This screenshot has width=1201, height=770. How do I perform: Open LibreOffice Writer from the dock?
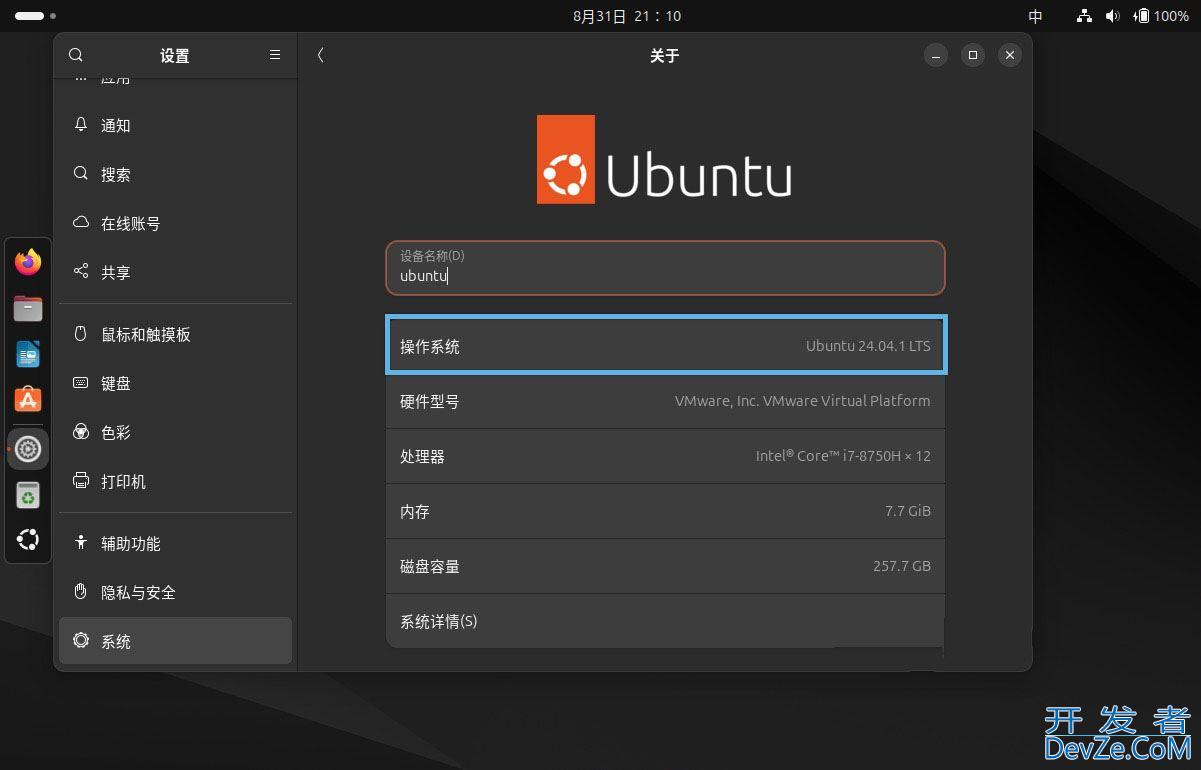[28, 355]
